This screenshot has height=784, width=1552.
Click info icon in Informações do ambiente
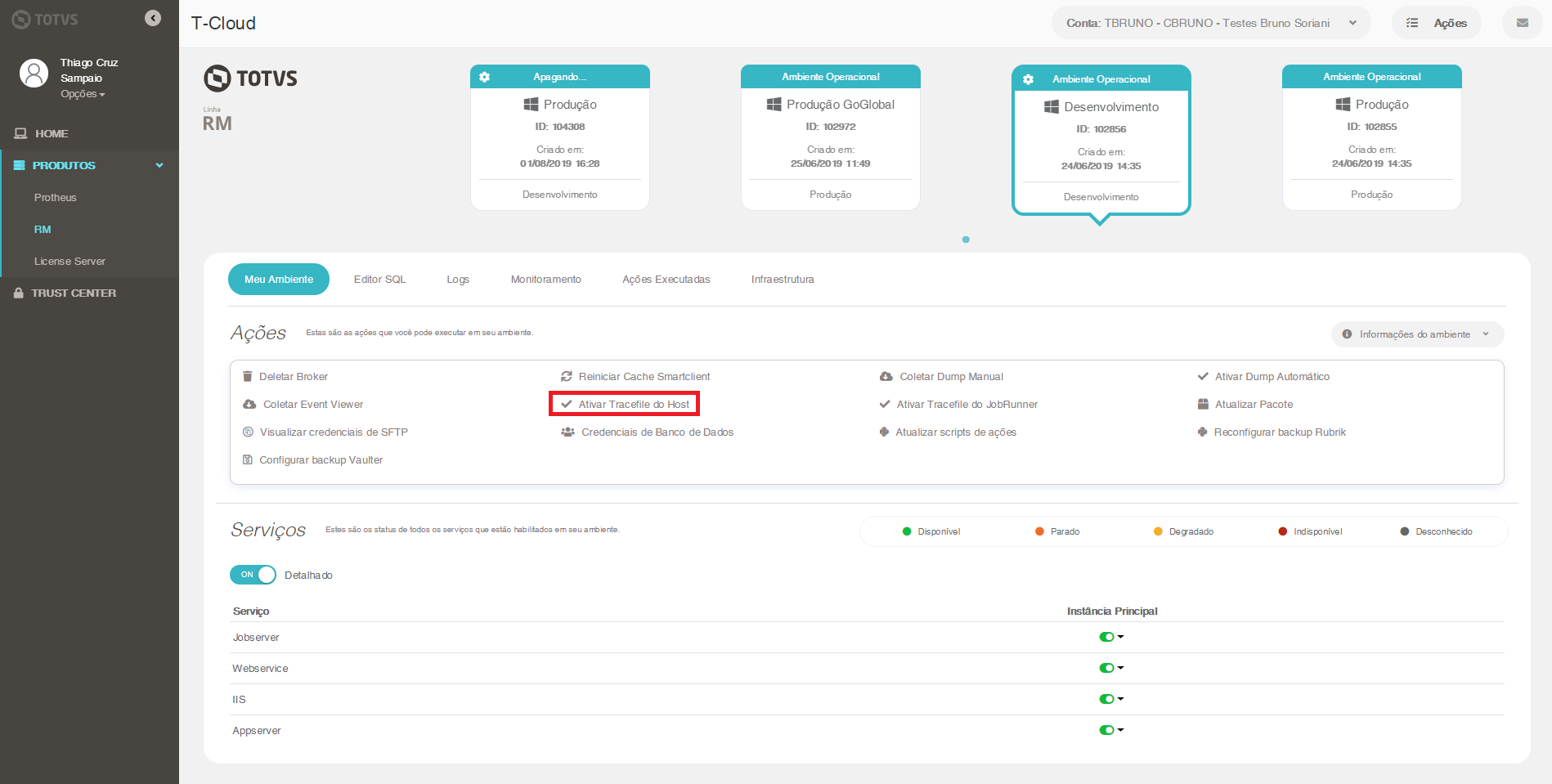[1347, 334]
